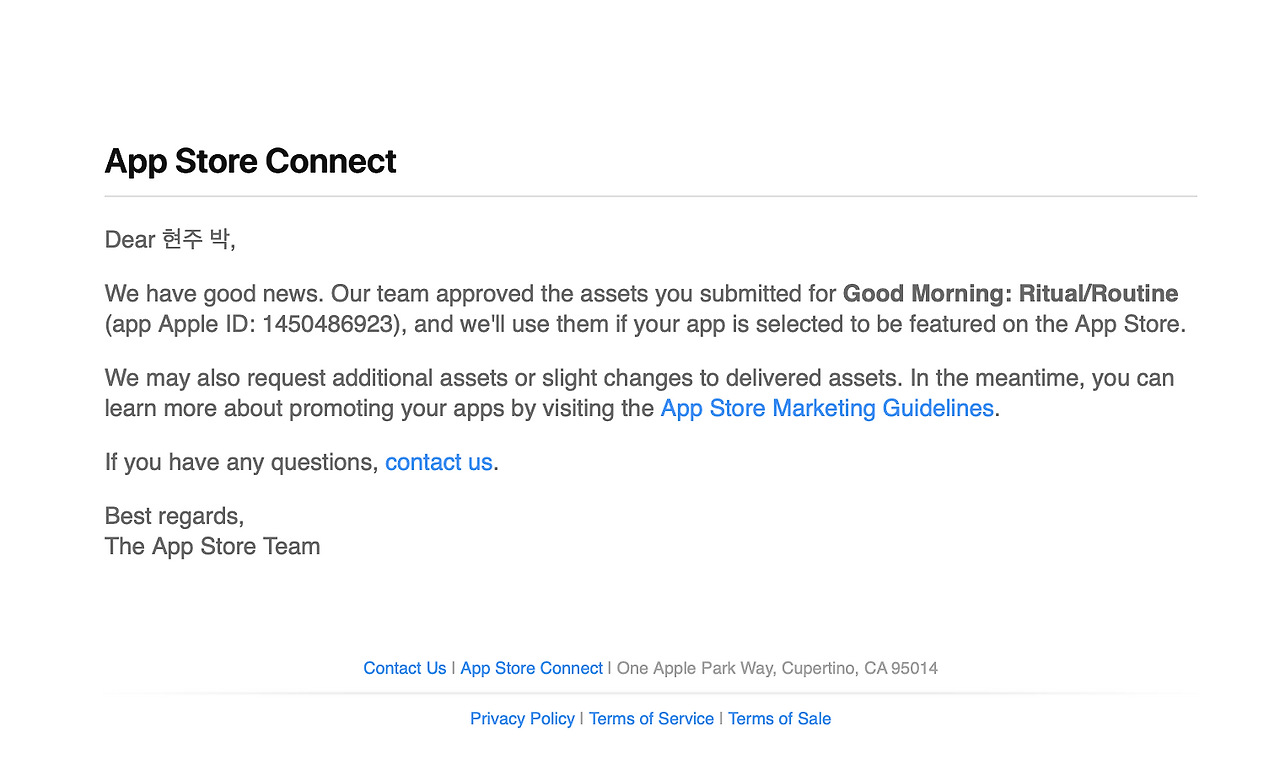Screen dimensions: 1280x780
Task: Click the "Dear 현주 박" greeting line
Action: [x=170, y=240]
